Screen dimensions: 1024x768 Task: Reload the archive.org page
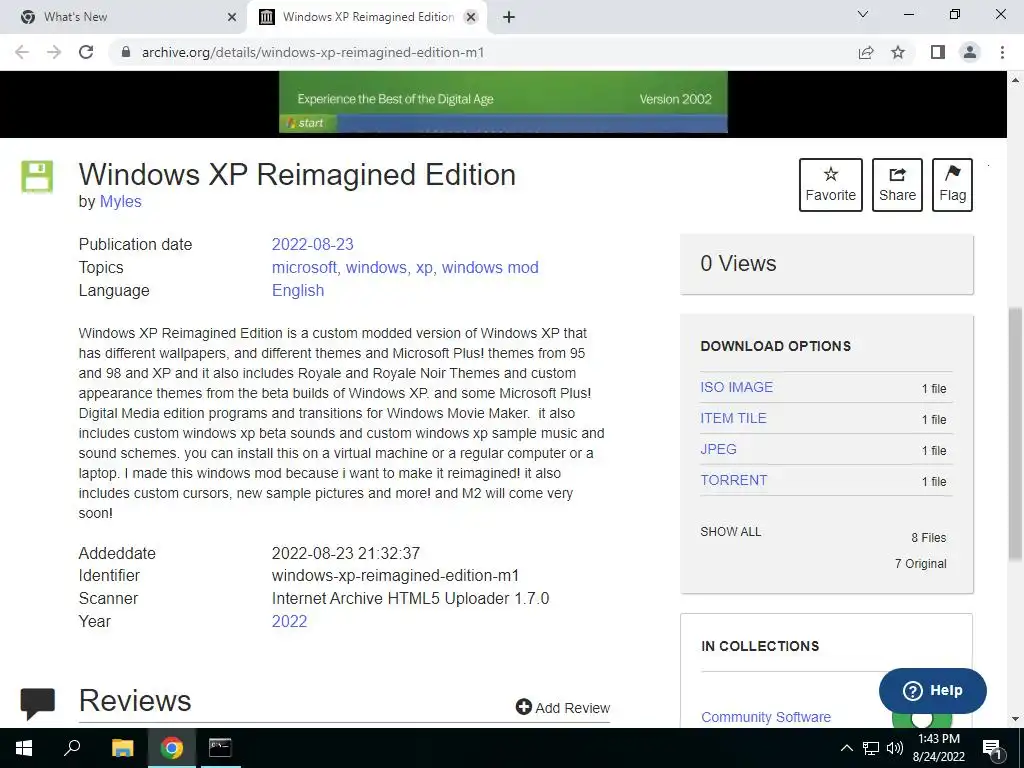86,52
